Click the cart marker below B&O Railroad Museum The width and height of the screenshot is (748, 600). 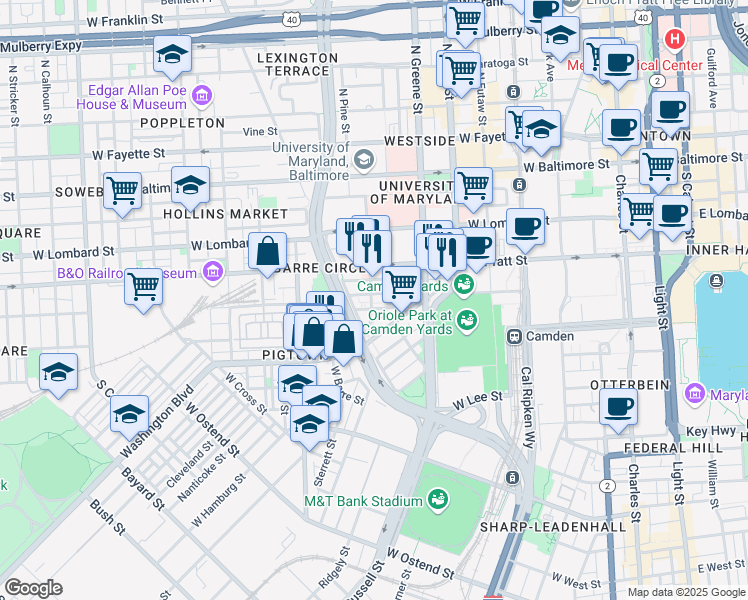[144, 289]
